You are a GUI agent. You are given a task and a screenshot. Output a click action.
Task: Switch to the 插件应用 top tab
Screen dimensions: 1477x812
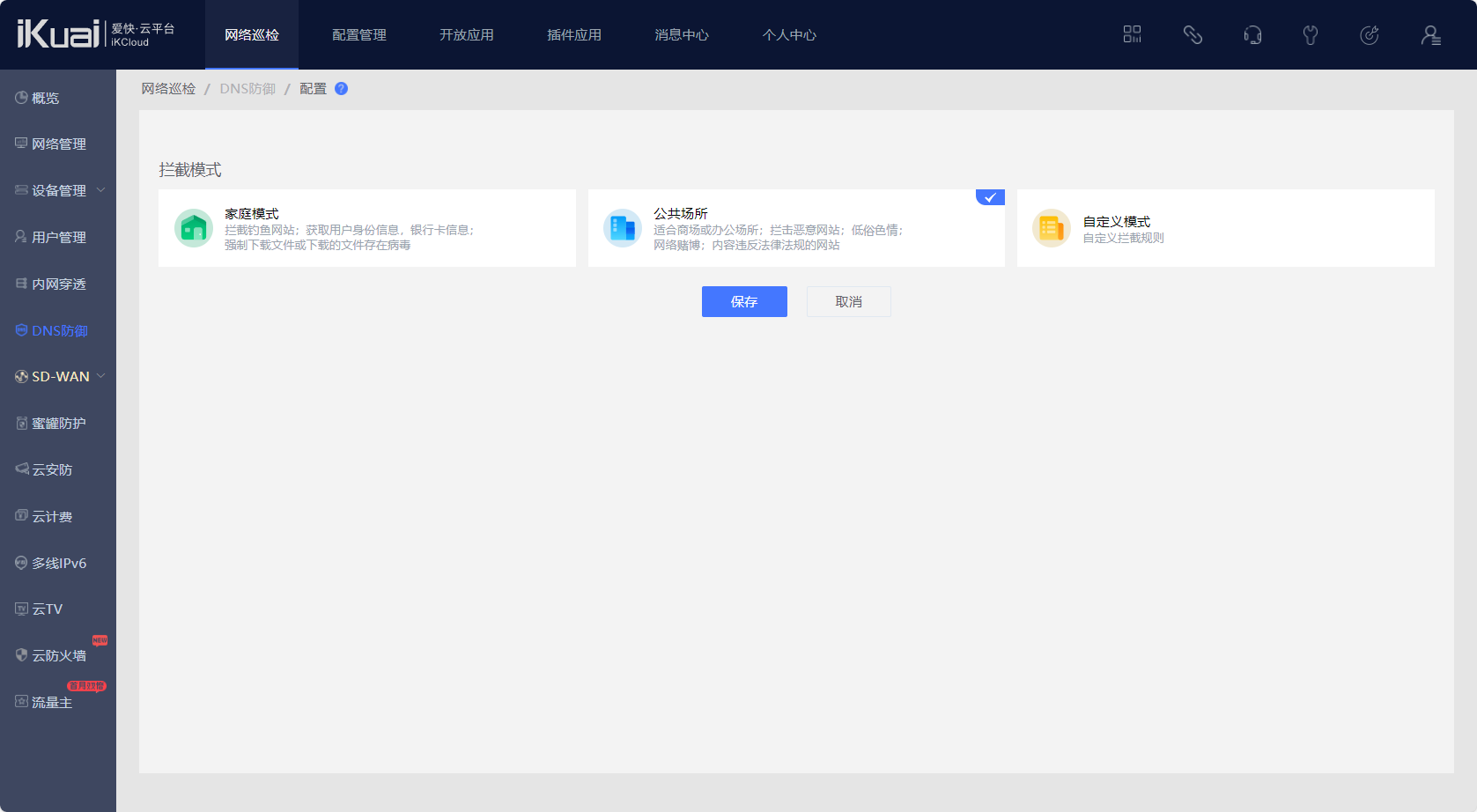click(574, 34)
